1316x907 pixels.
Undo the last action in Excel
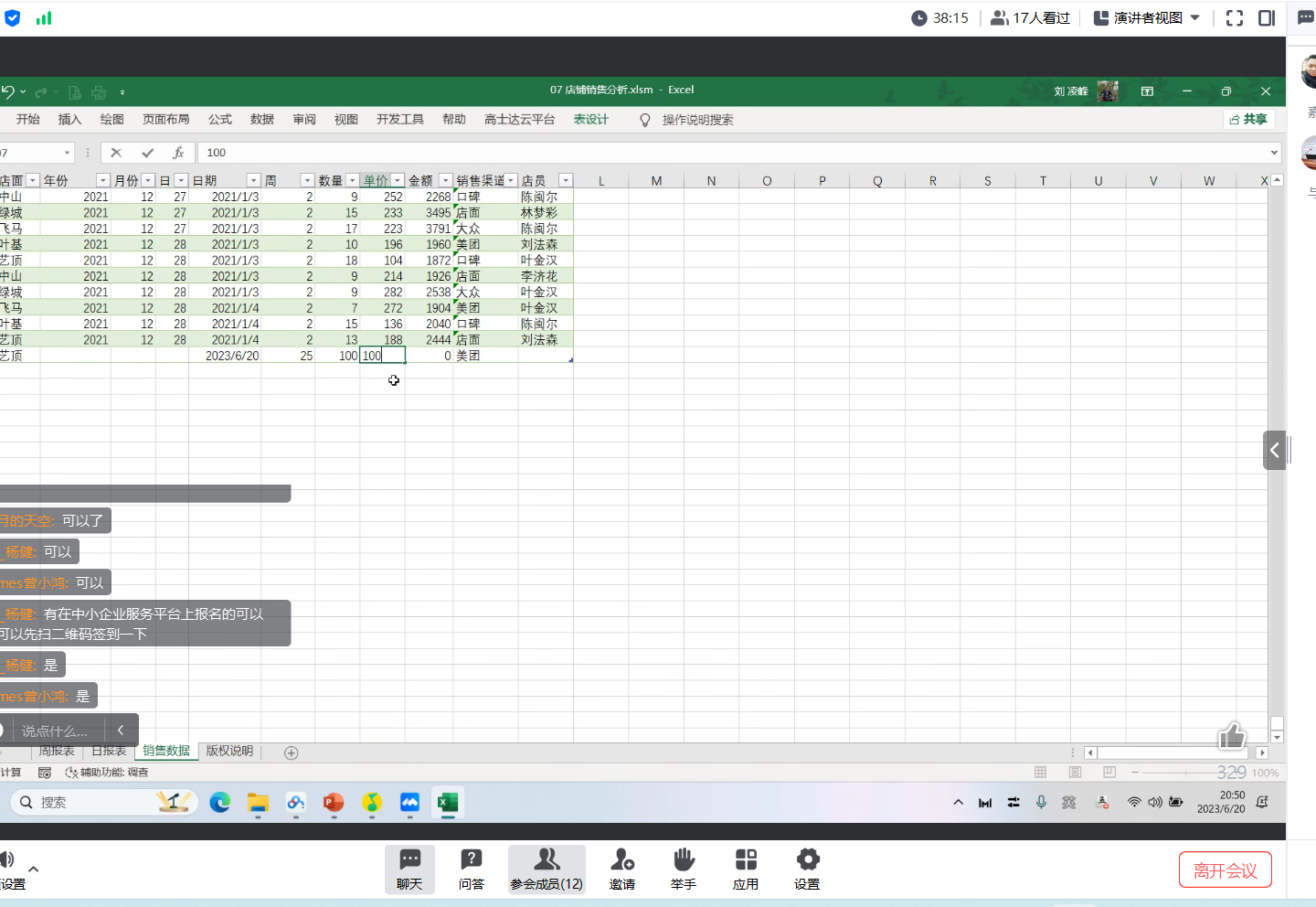(x=8, y=91)
